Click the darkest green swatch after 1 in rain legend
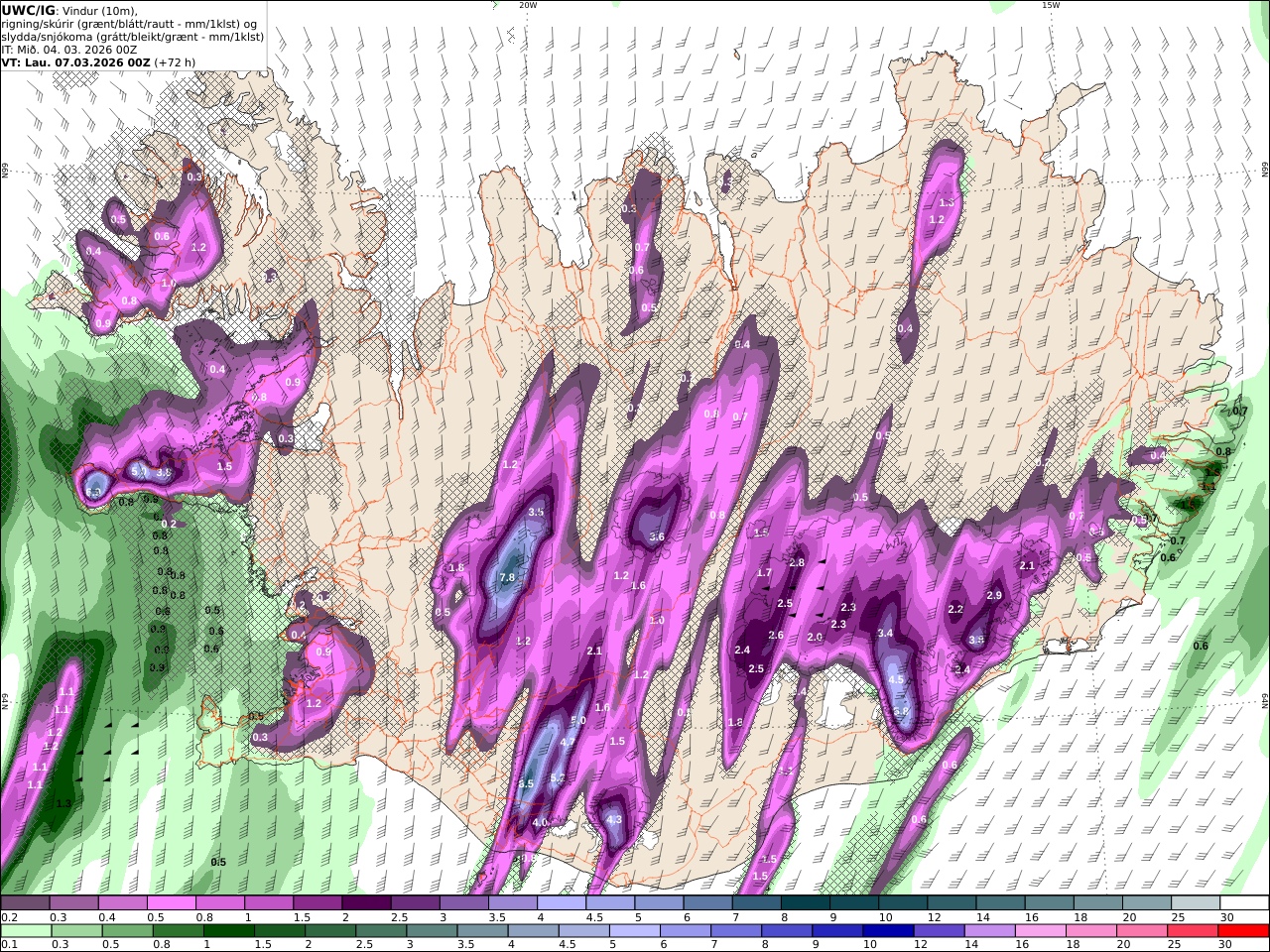 tap(229, 931)
